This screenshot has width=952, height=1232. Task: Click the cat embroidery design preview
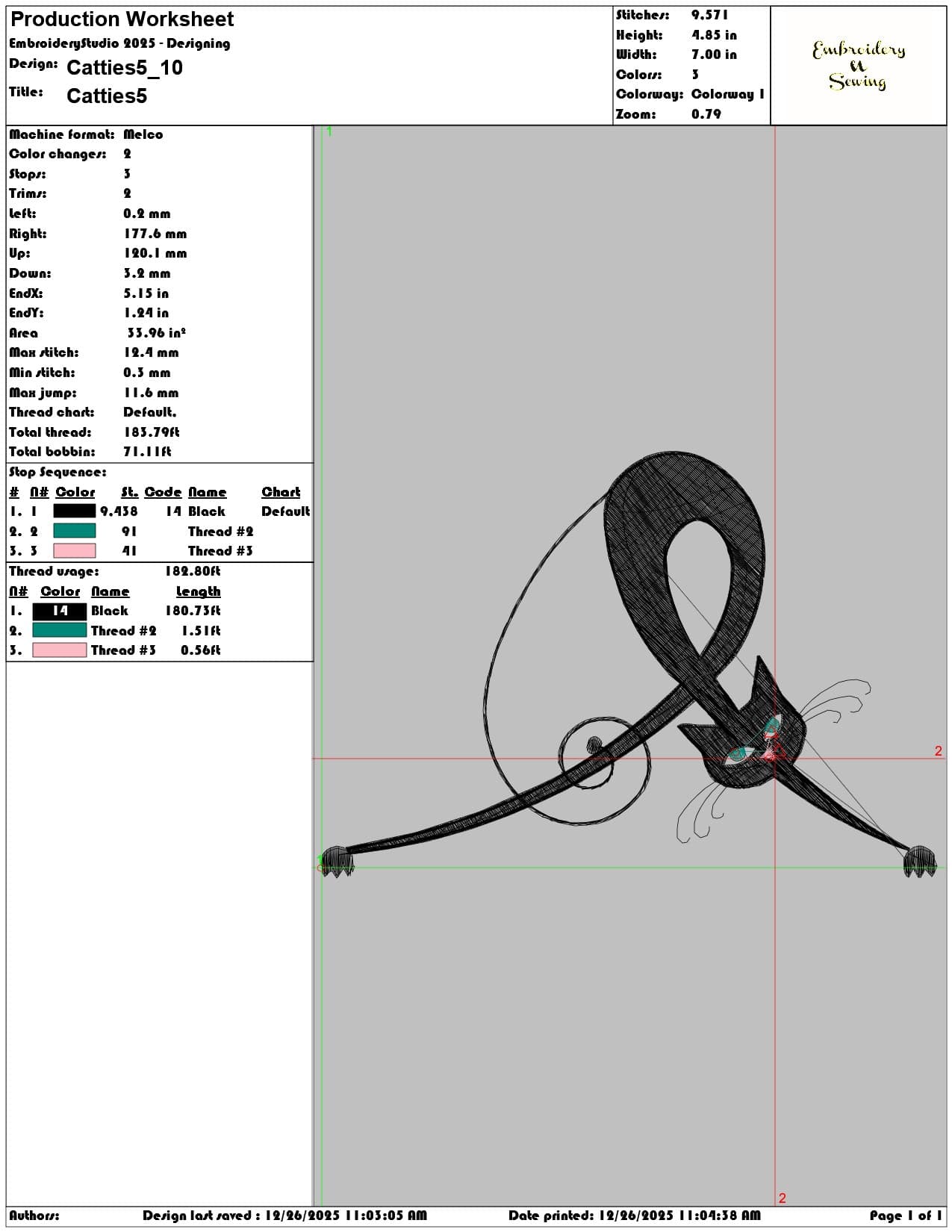[628, 664]
